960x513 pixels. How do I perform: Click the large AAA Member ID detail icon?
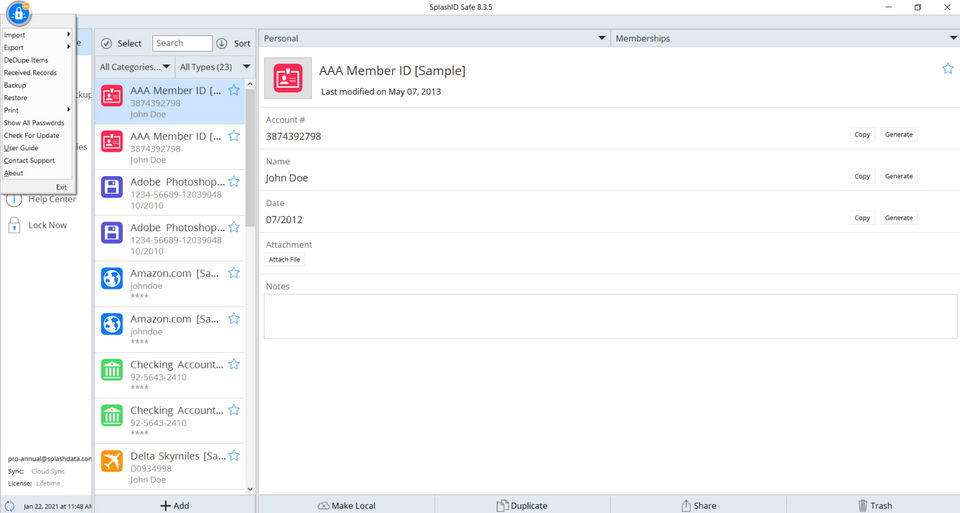tap(288, 78)
